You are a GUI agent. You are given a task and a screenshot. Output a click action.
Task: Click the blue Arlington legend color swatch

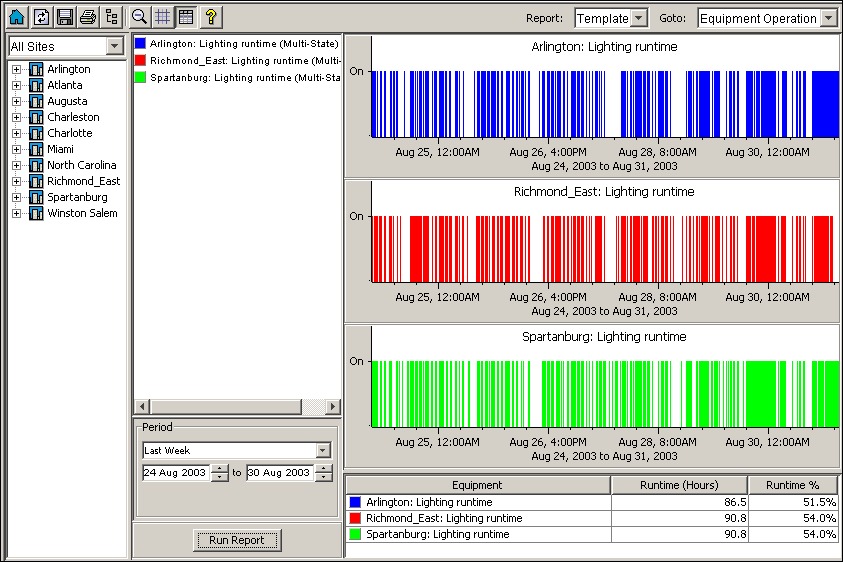click(141, 44)
